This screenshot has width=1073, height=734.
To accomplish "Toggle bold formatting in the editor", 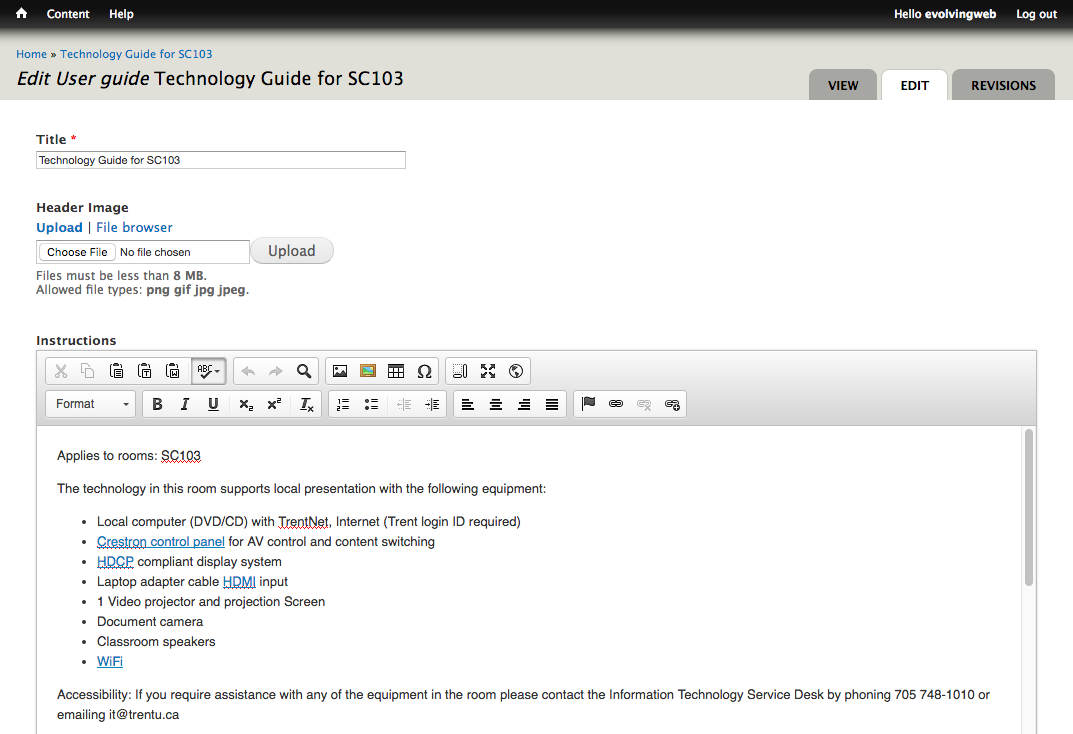I will tap(157, 404).
